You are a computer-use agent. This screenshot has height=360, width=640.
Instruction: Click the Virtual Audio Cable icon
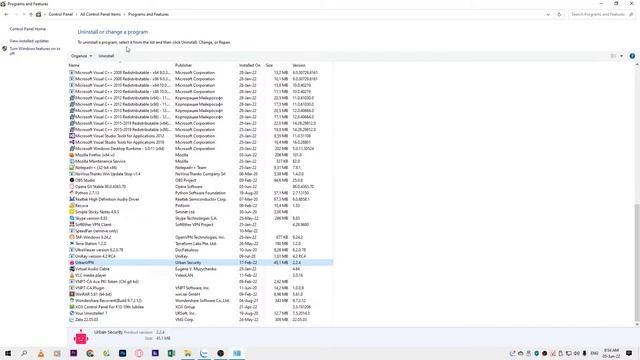point(72,269)
